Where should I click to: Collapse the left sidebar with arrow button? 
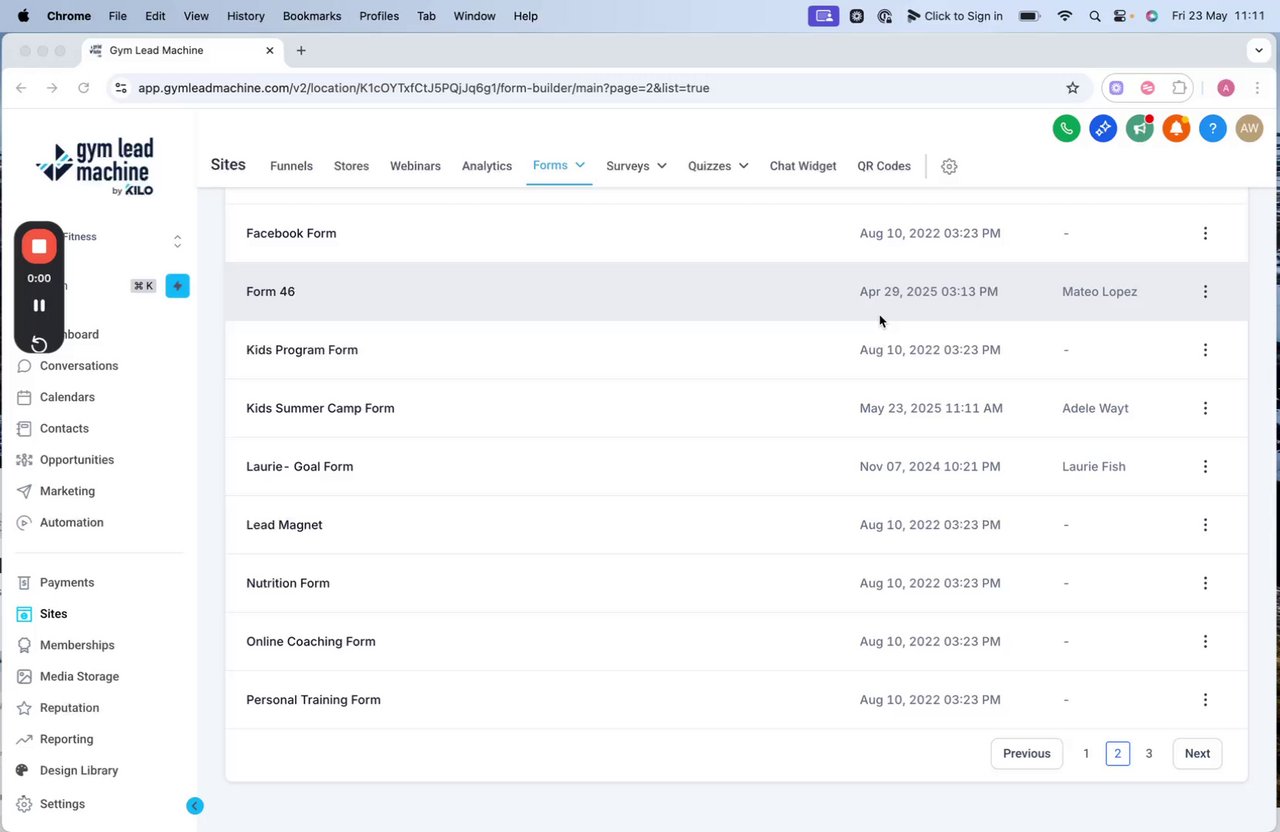click(x=195, y=806)
